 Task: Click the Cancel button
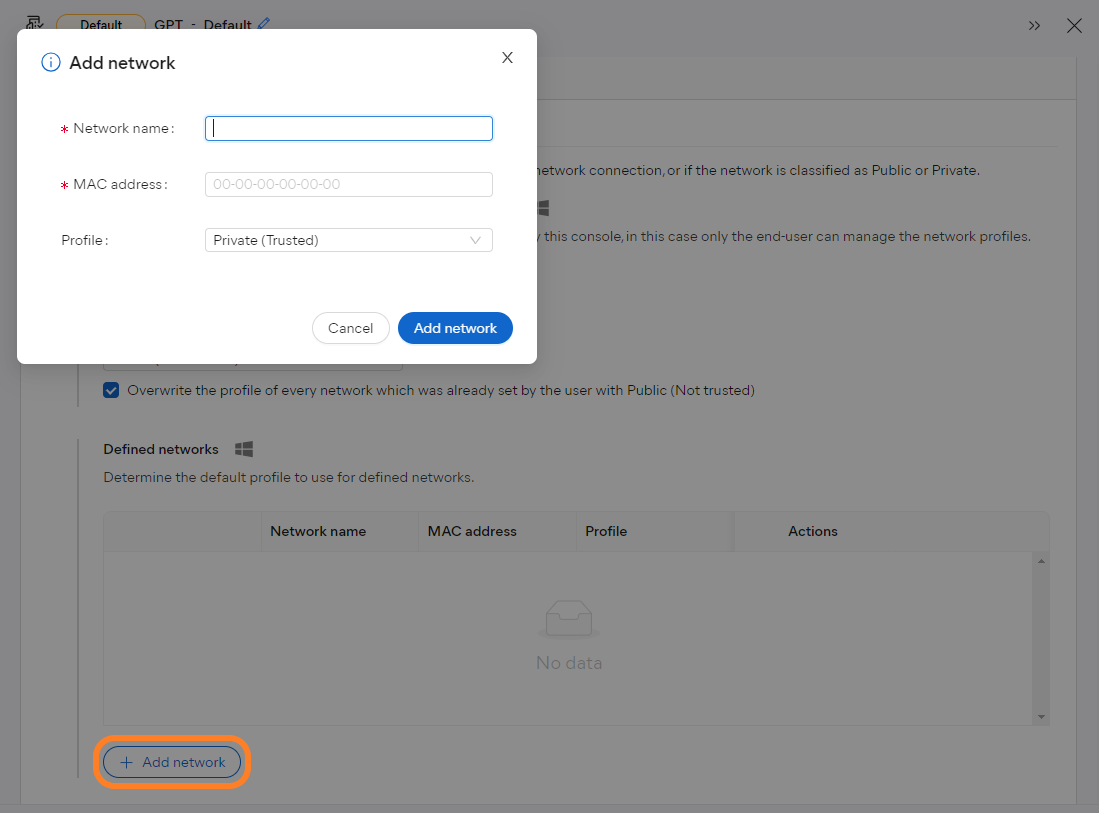point(351,327)
